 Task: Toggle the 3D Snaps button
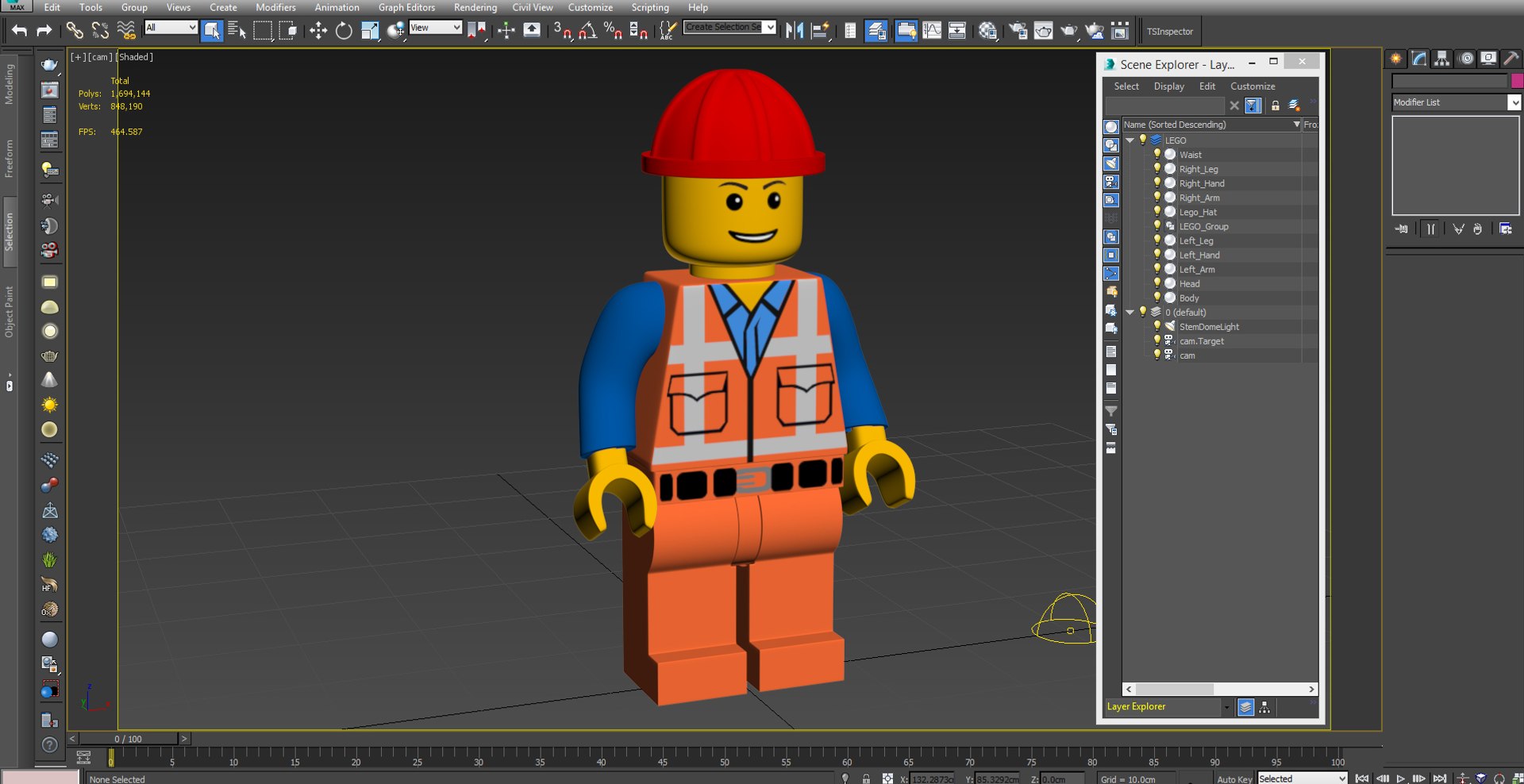(563, 31)
